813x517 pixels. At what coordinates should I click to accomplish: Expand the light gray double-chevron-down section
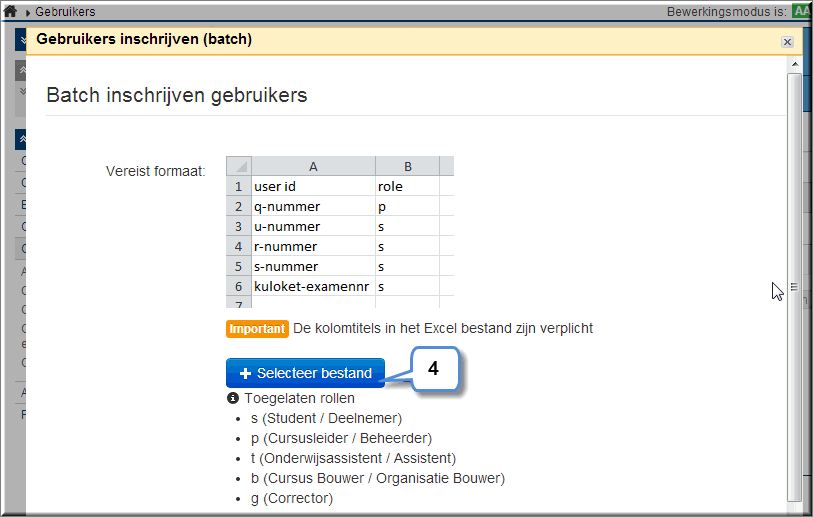click(x=21, y=92)
